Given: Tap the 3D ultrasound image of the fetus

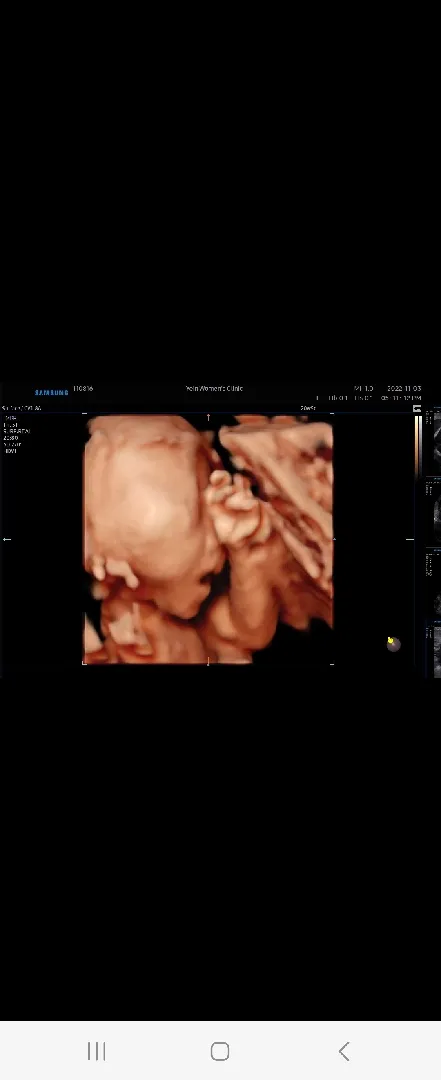Looking at the screenshot, I should tap(208, 539).
